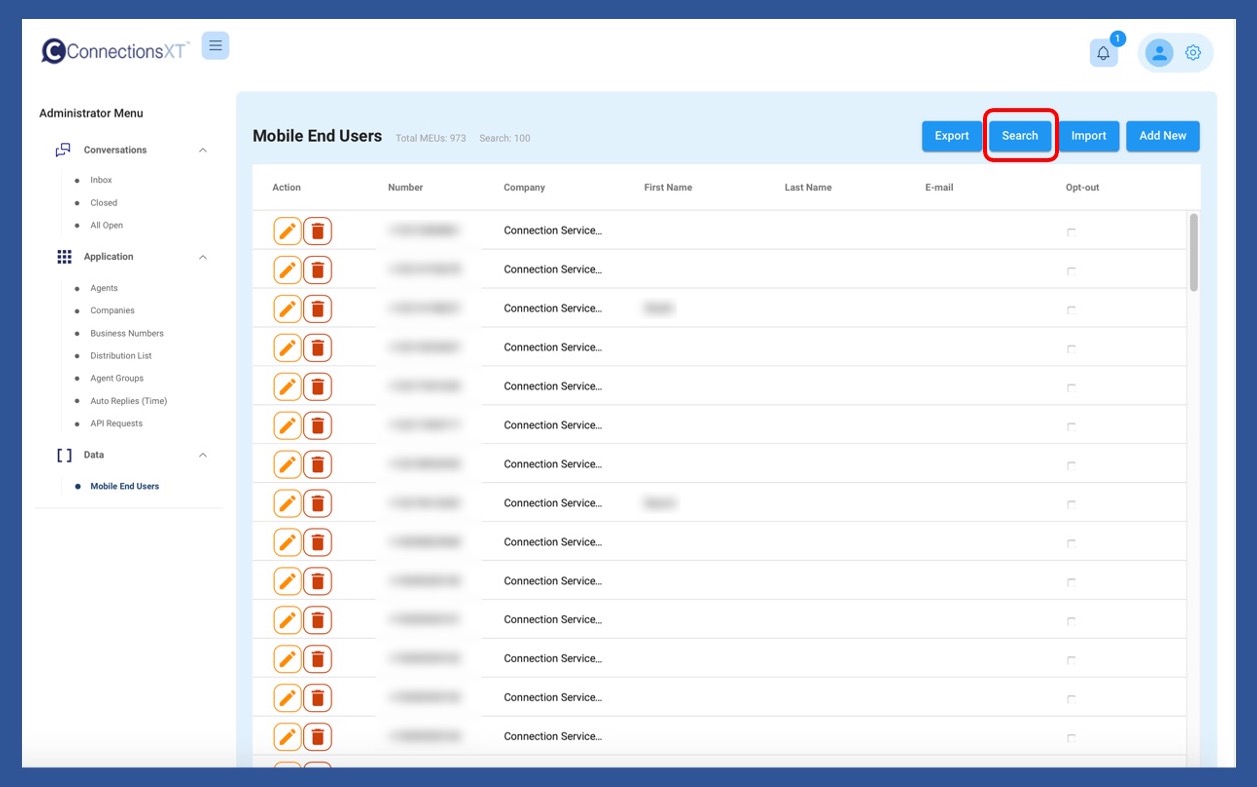
Task: Edit the third row using the pencil icon
Action: click(x=287, y=309)
